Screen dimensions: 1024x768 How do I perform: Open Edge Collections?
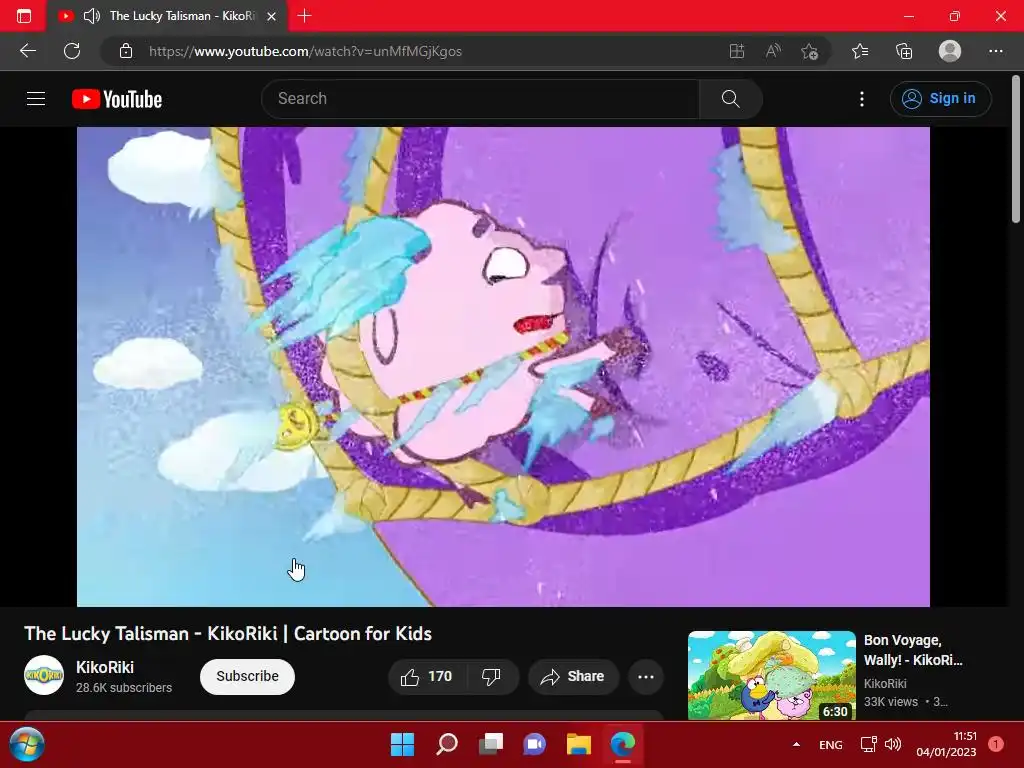pos(904,51)
